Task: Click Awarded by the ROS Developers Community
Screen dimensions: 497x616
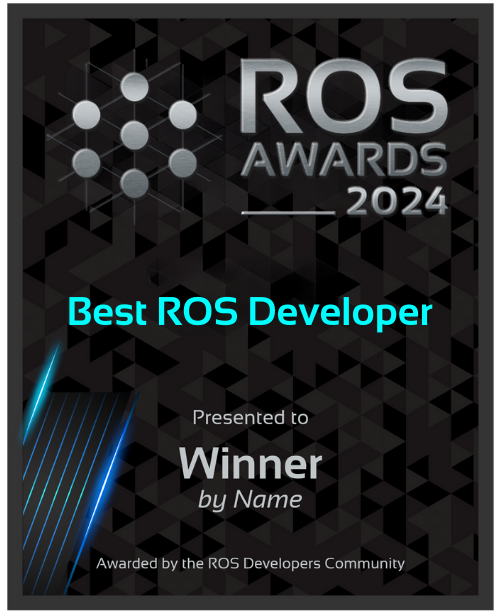Action: pos(250,564)
